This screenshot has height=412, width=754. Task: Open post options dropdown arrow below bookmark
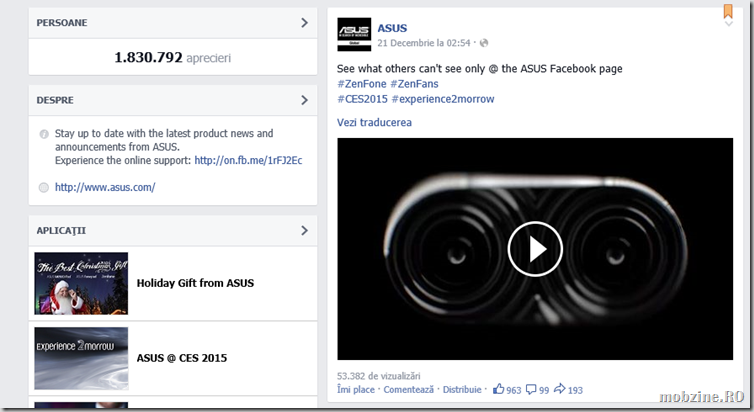pyautogui.click(x=729, y=24)
